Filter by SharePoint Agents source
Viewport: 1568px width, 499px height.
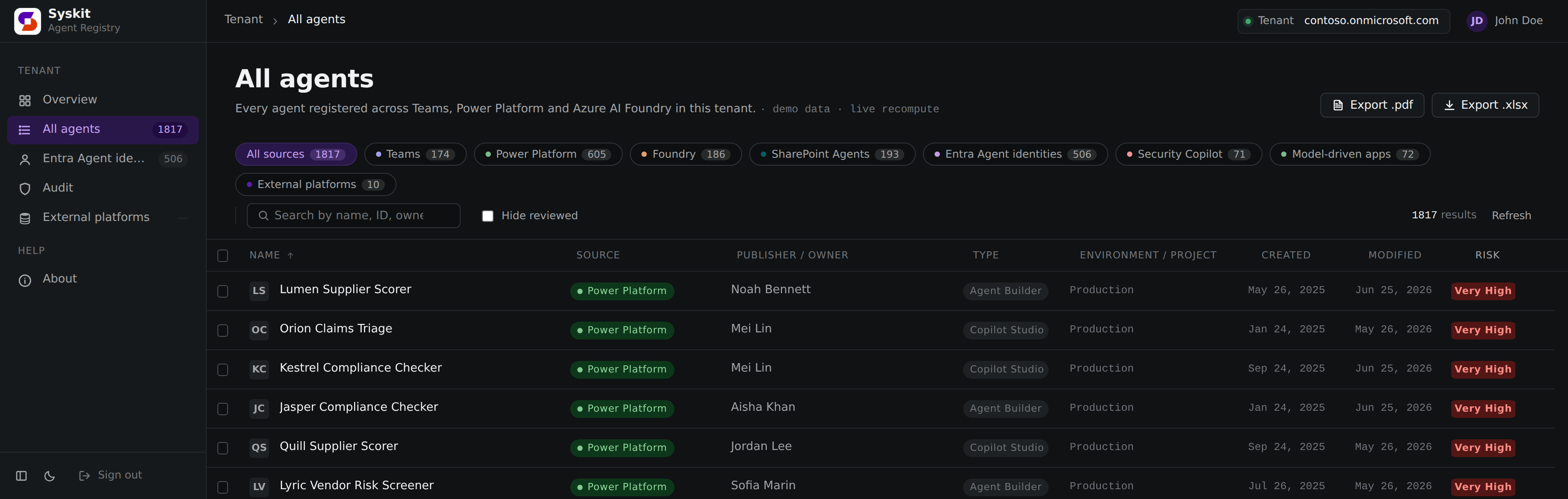pyautogui.click(x=832, y=154)
